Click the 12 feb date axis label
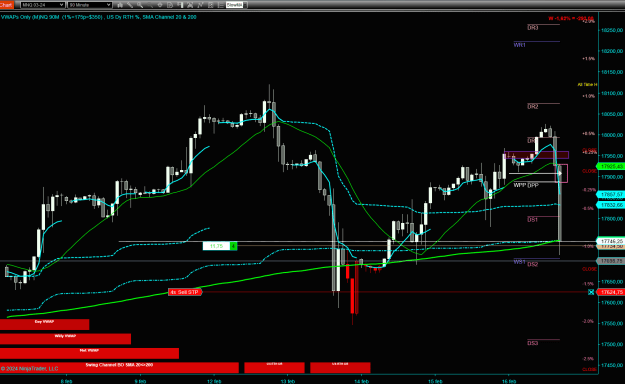This screenshot has height=384, width=625. 214,381
